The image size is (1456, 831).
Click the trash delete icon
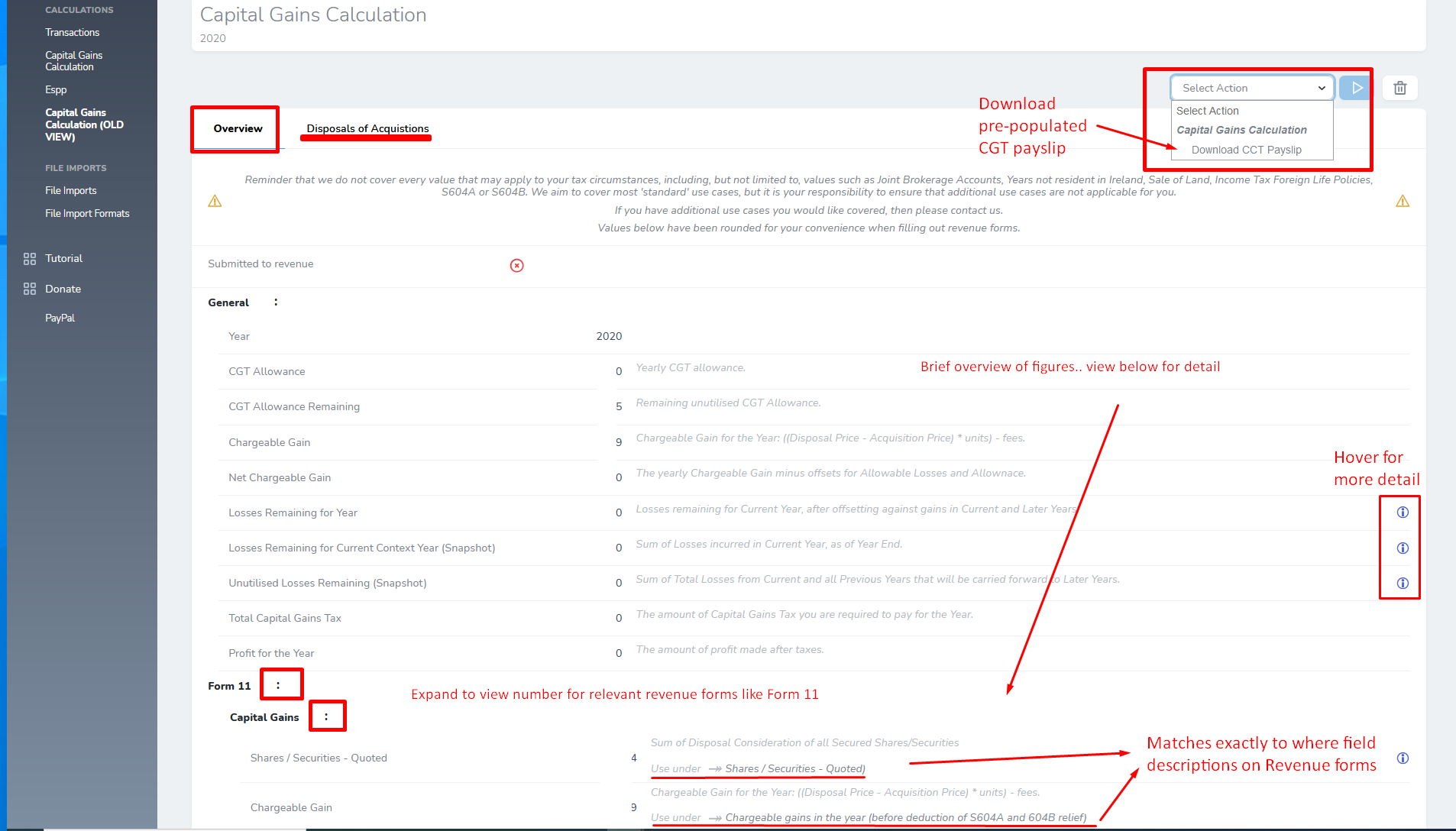(1399, 88)
